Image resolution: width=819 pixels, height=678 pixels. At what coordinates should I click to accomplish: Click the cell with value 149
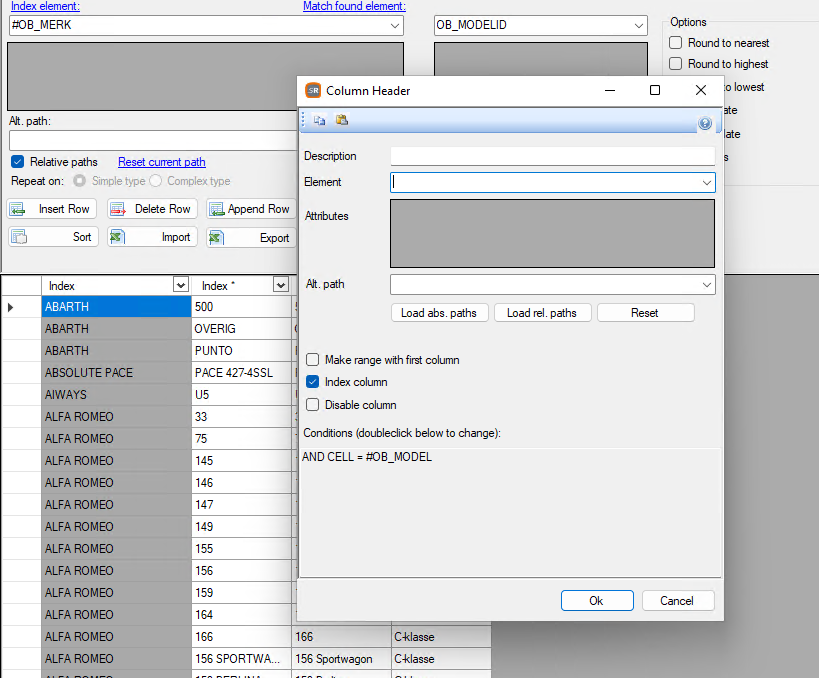[x=241, y=526]
